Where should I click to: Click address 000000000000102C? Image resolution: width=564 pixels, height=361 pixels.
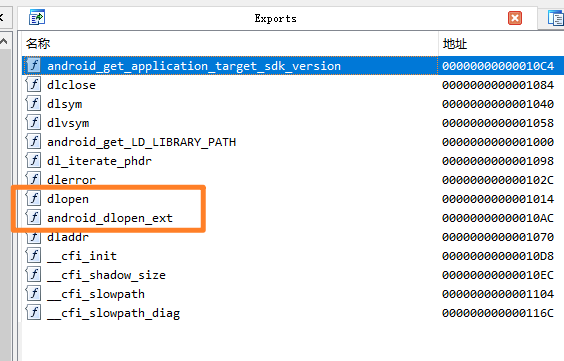[x=498, y=180]
